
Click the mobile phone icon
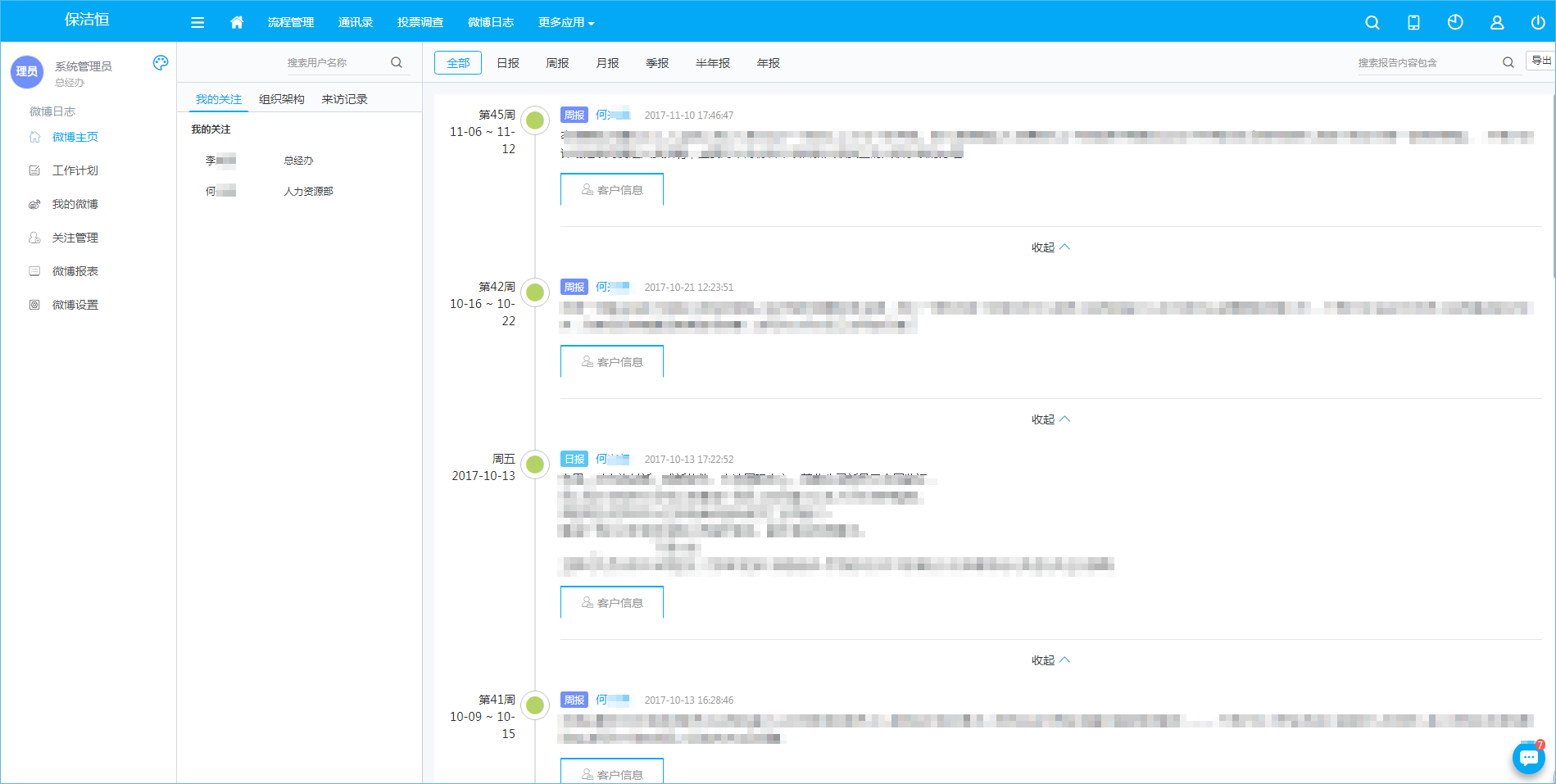(x=1413, y=23)
